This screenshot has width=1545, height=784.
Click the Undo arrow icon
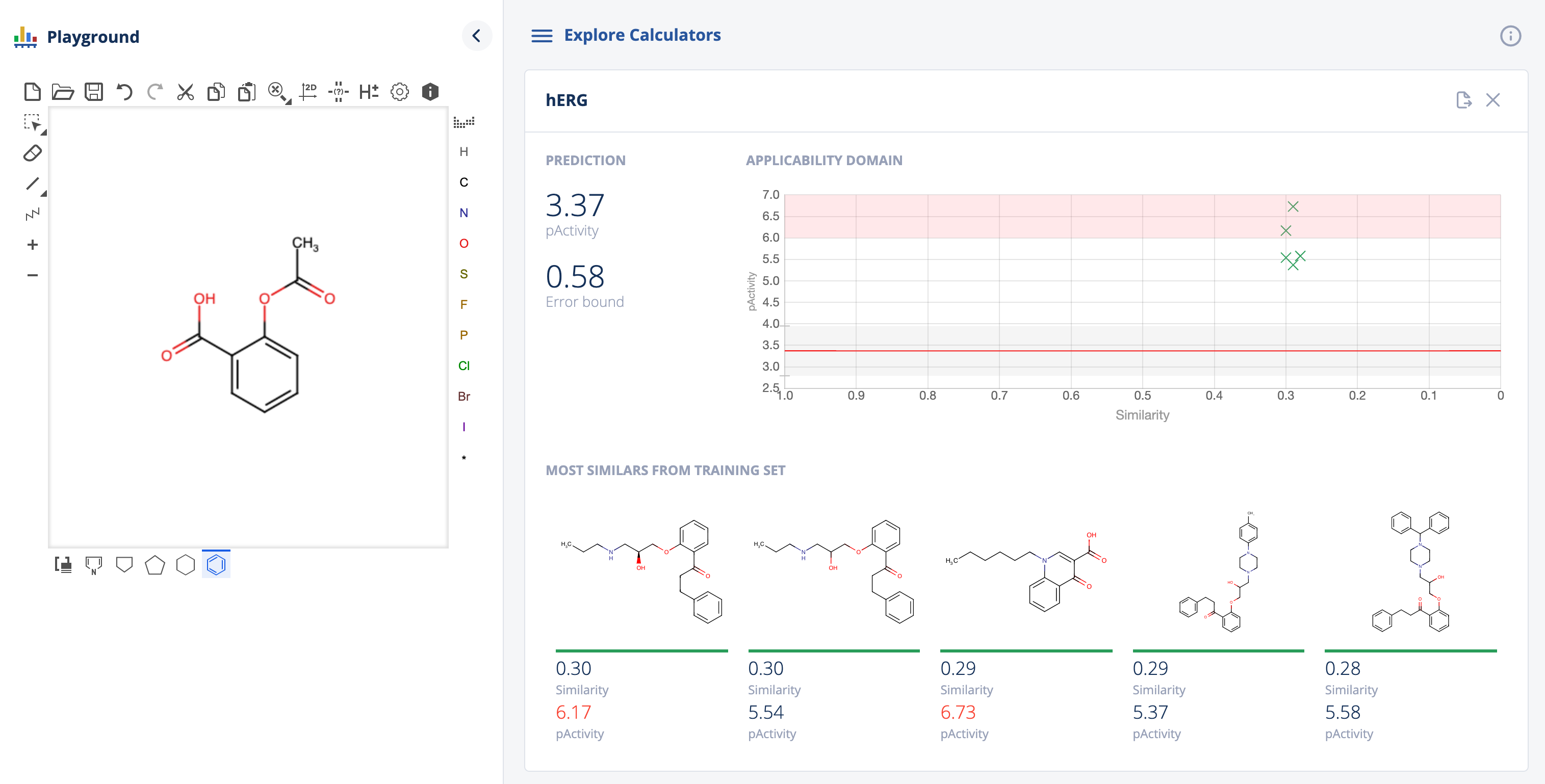(x=124, y=92)
